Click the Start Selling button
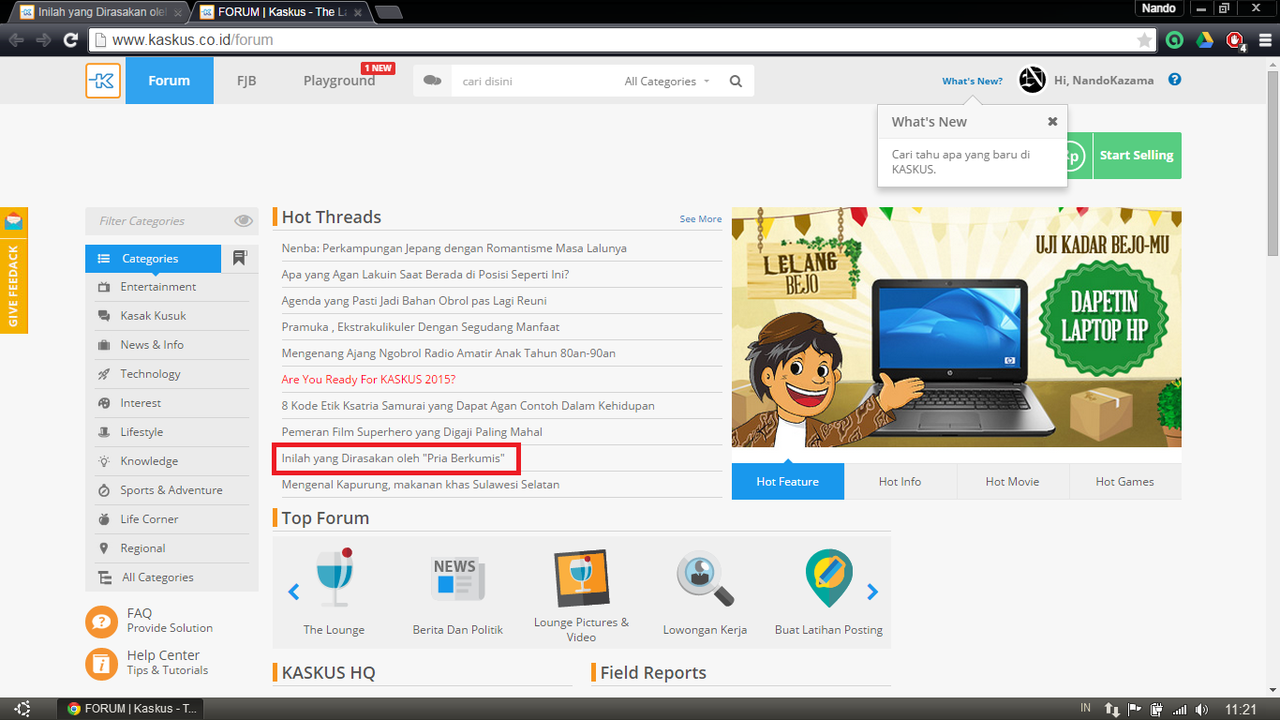Image resolution: width=1280 pixels, height=720 pixels. pyautogui.click(x=1137, y=156)
